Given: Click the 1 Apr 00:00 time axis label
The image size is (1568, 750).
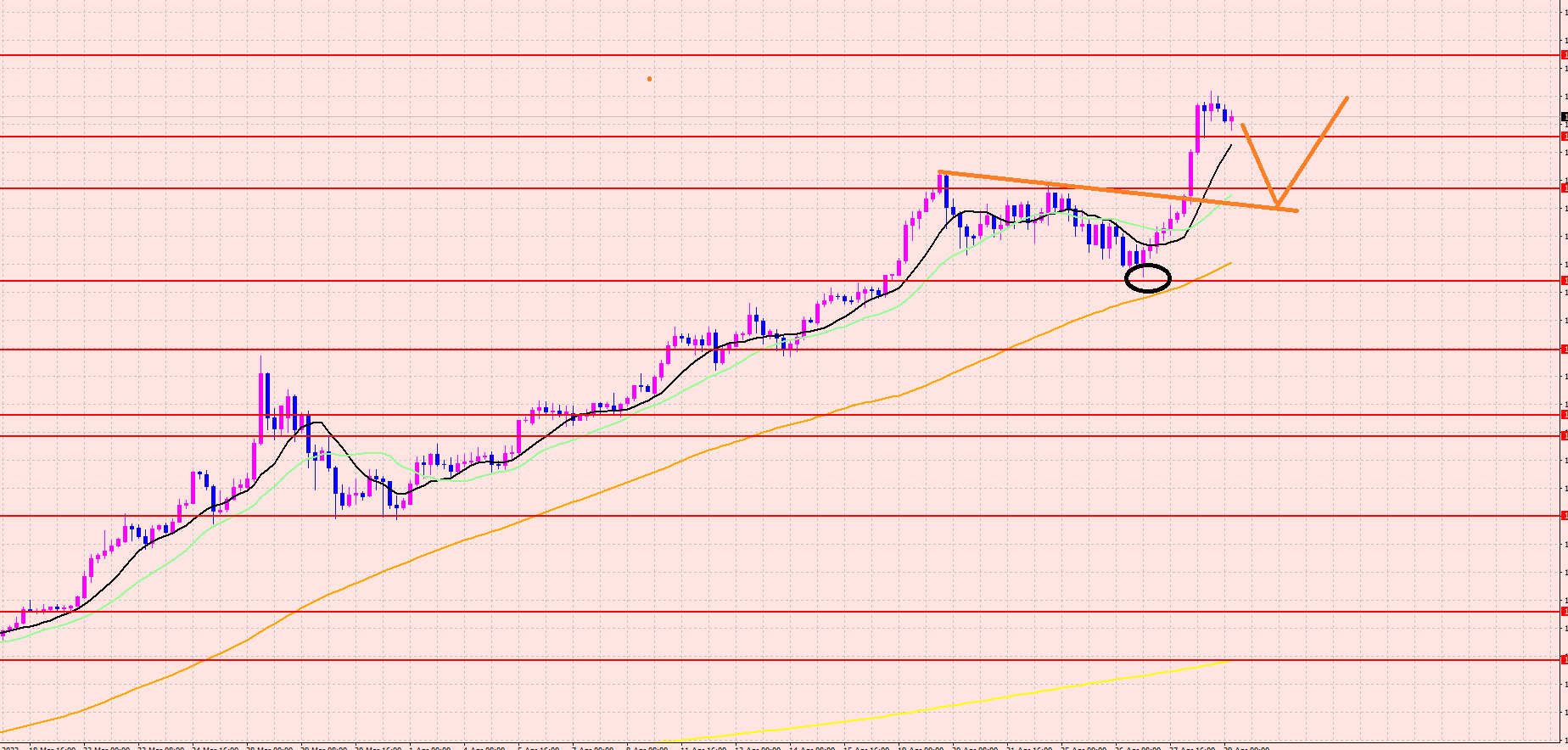Looking at the screenshot, I should pos(429,747).
